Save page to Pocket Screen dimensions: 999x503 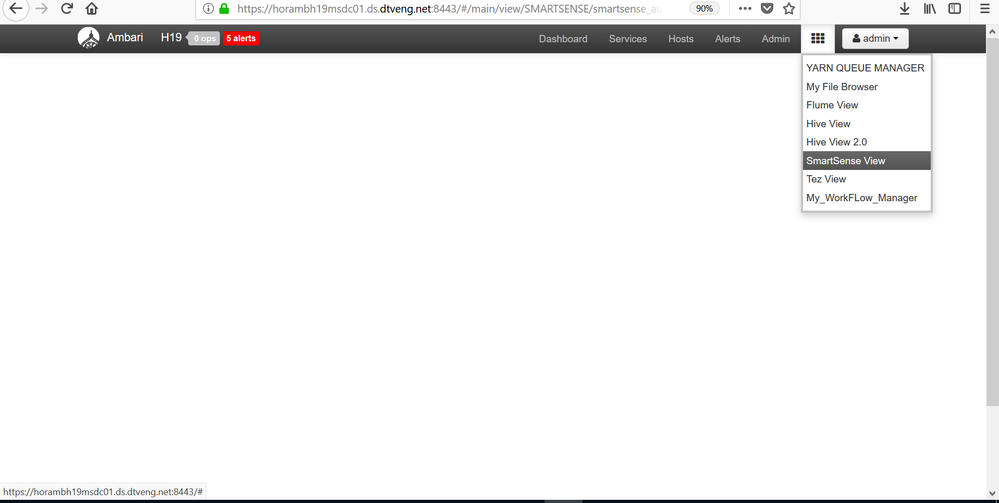tap(767, 9)
